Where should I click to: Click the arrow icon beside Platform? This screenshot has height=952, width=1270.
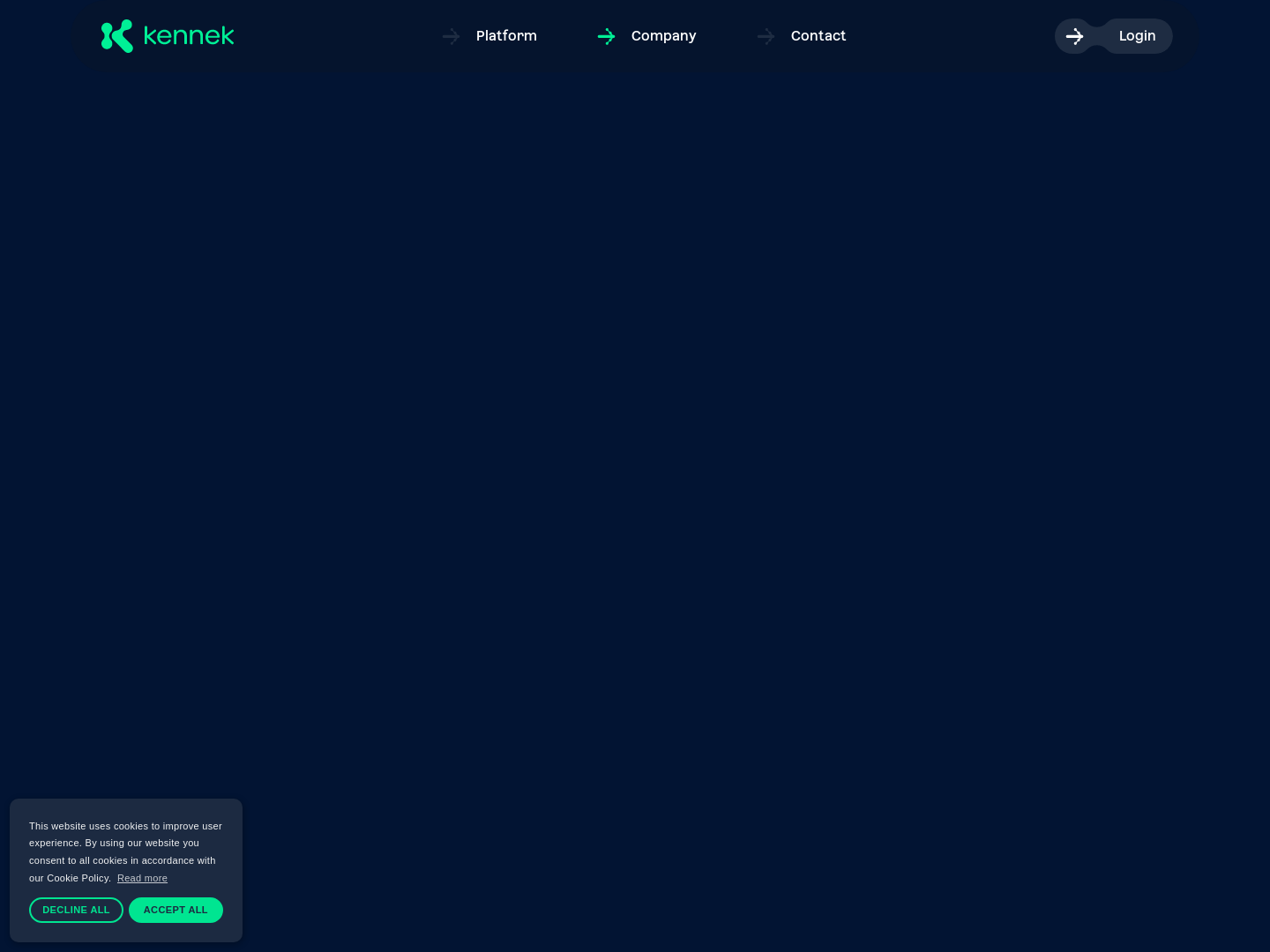[x=451, y=36]
